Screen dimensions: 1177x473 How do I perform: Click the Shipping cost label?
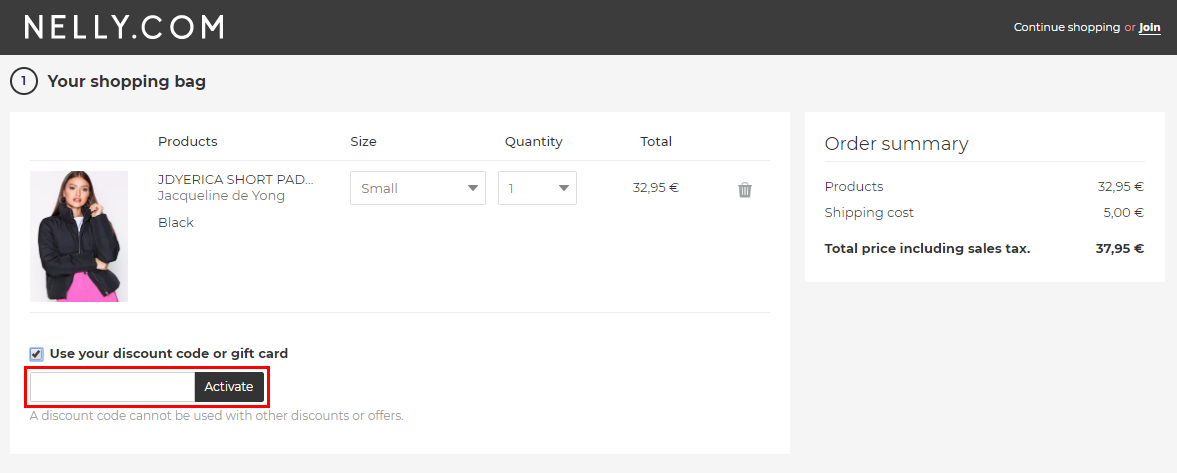[x=869, y=212]
